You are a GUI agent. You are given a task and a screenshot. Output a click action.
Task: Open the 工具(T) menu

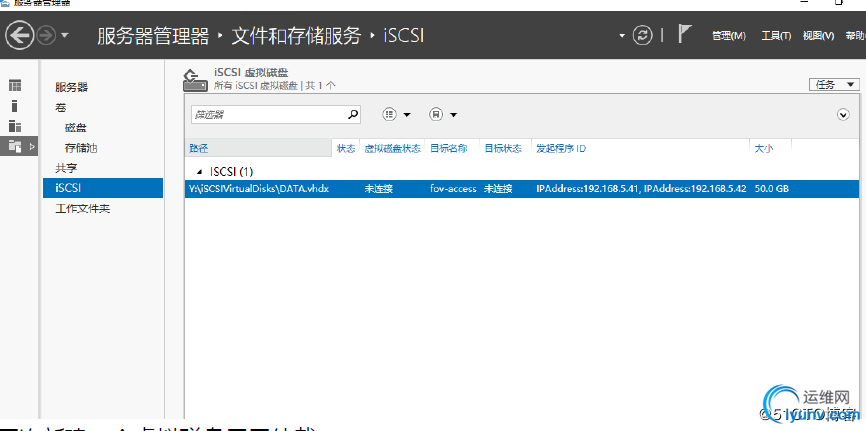point(776,36)
